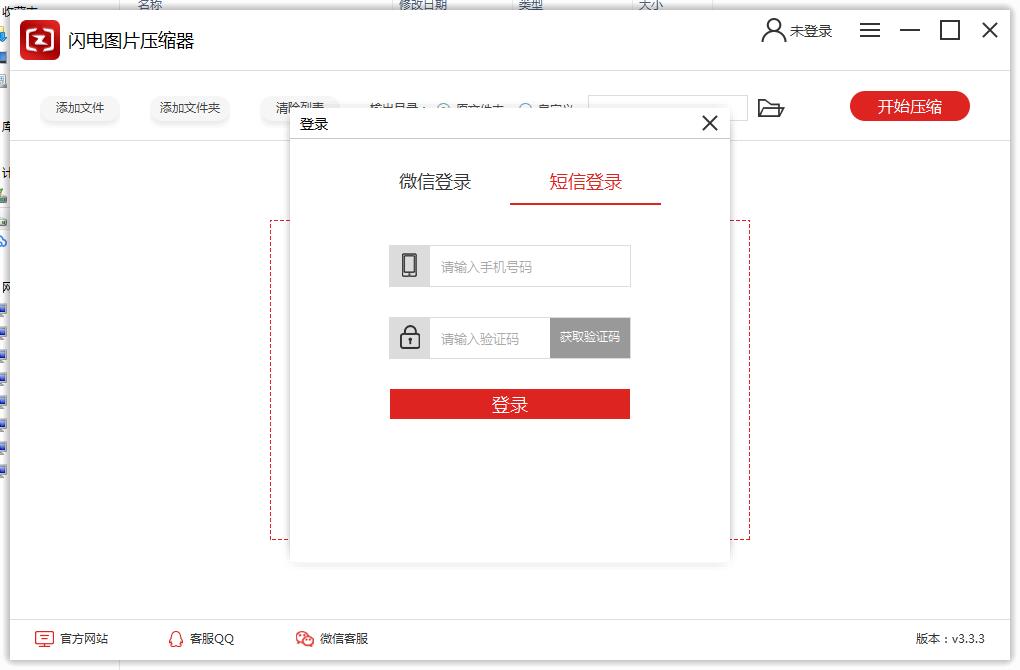
Task: Click 添加文件 to add files
Action: click(80, 108)
